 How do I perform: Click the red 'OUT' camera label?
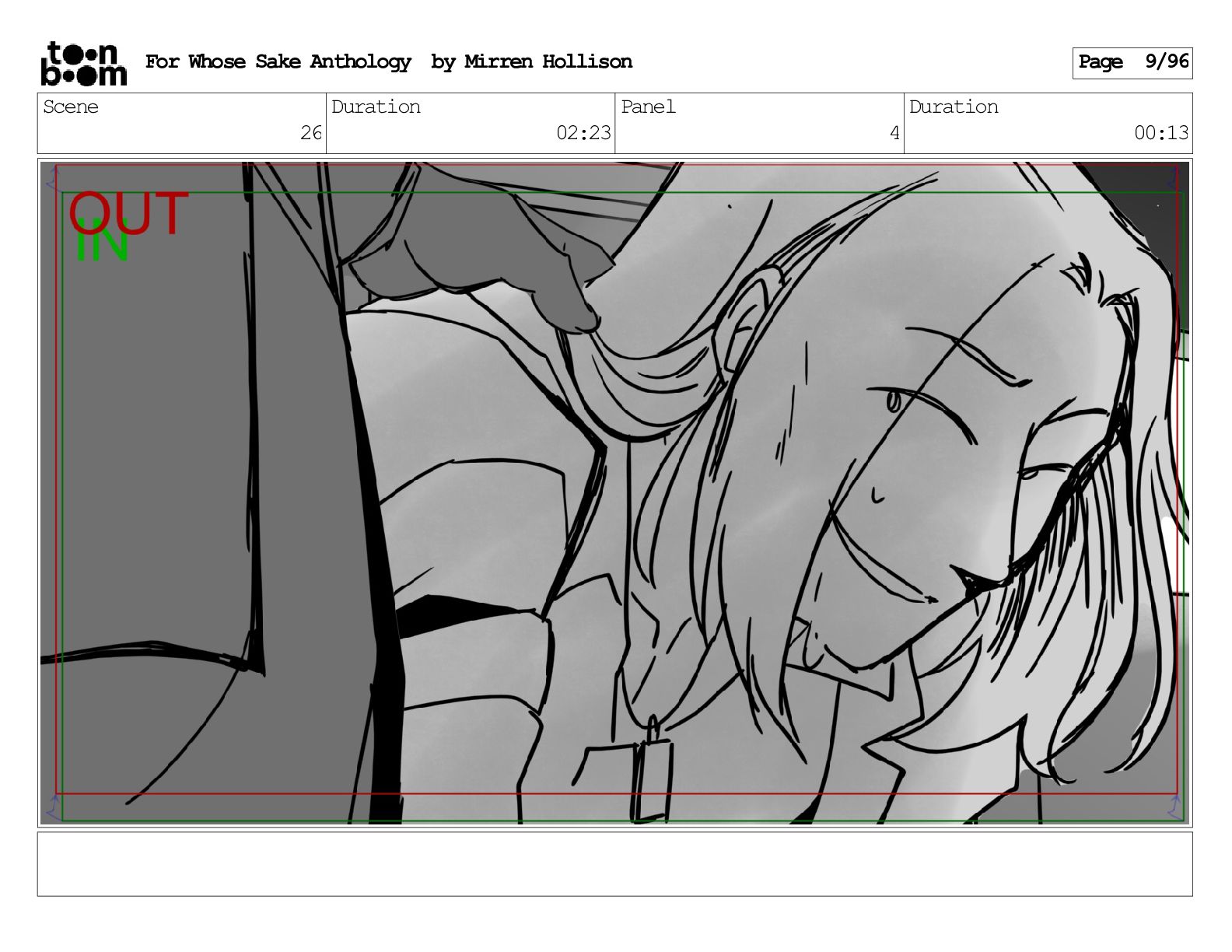[128, 212]
